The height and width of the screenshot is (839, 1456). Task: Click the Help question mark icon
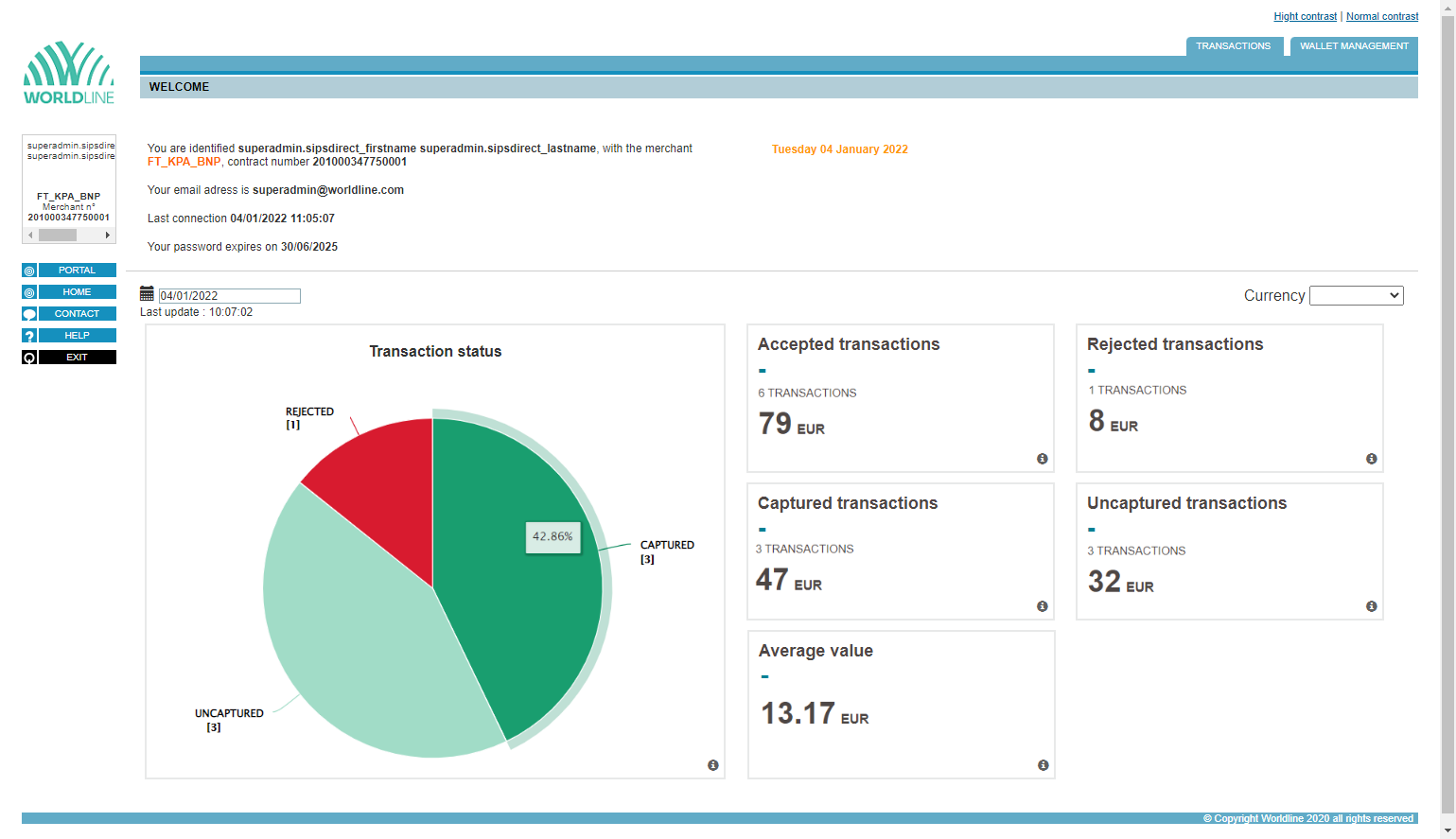click(x=29, y=336)
